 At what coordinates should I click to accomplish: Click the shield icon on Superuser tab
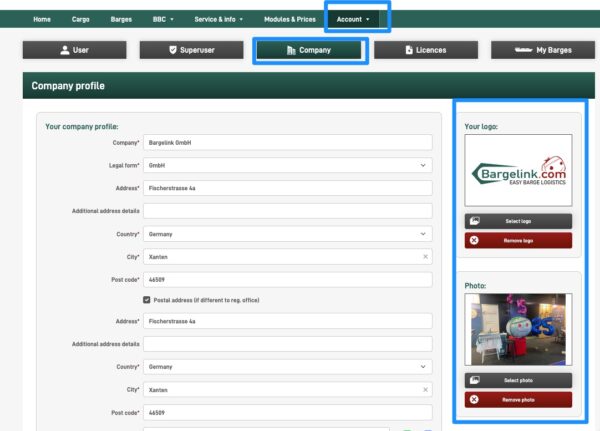tap(173, 50)
